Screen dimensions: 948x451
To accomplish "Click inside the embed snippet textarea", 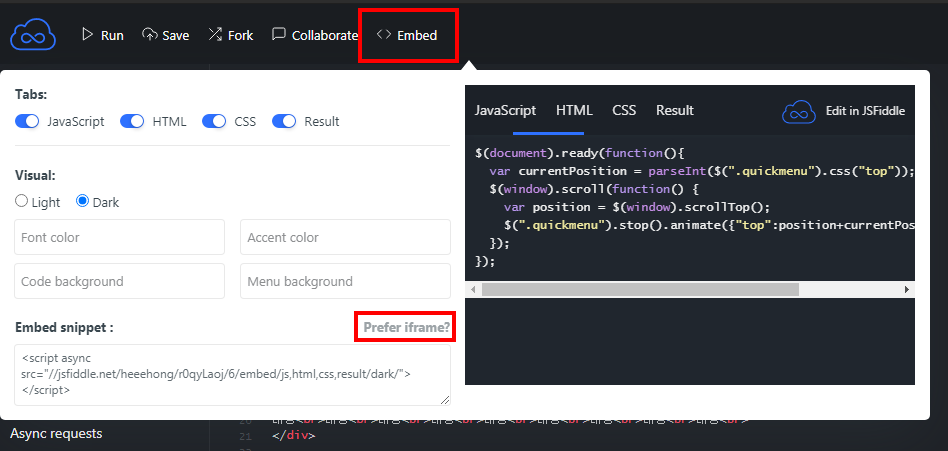I will pyautogui.click(x=233, y=375).
